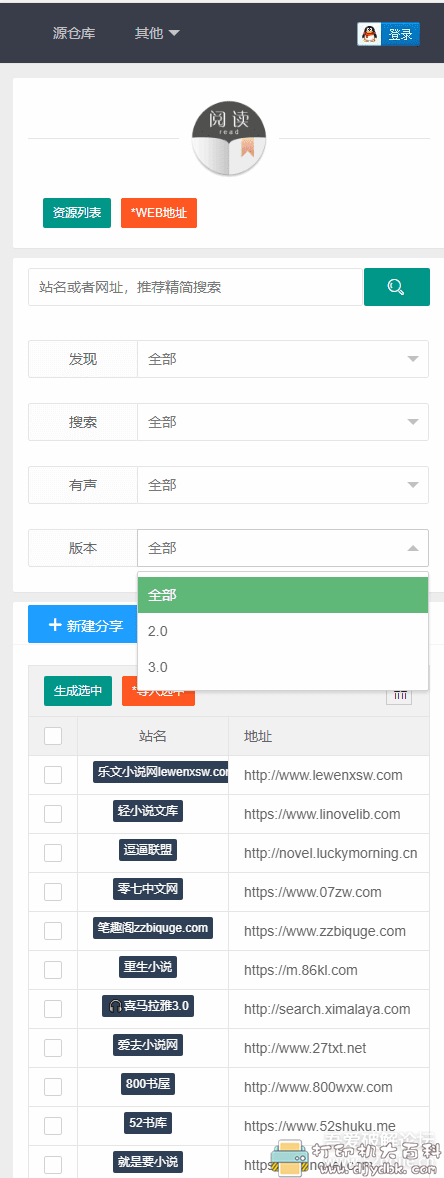Select 2.0 in version dropdown list
The image size is (444, 1178).
(x=283, y=631)
